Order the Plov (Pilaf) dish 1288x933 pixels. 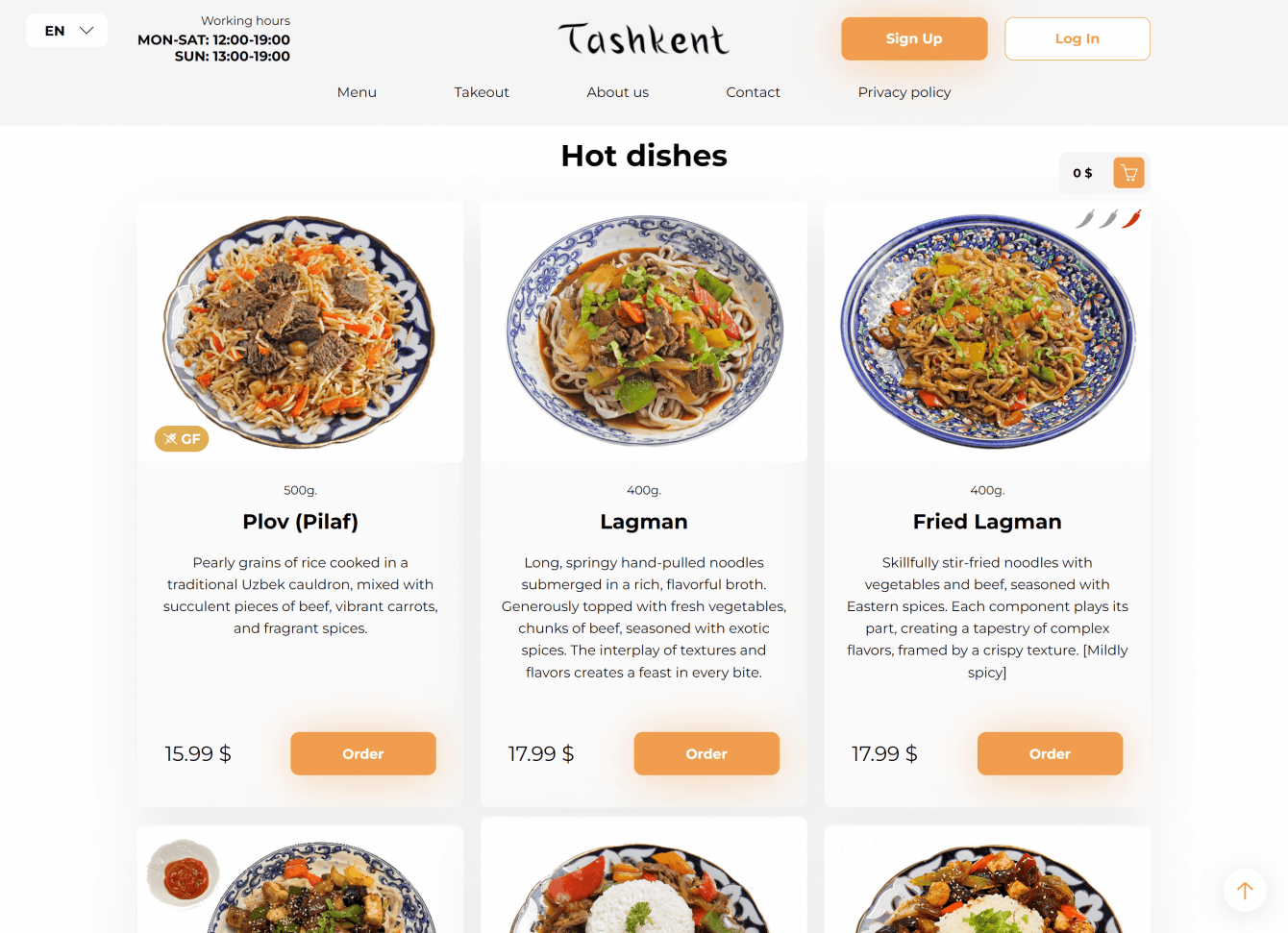point(363,753)
